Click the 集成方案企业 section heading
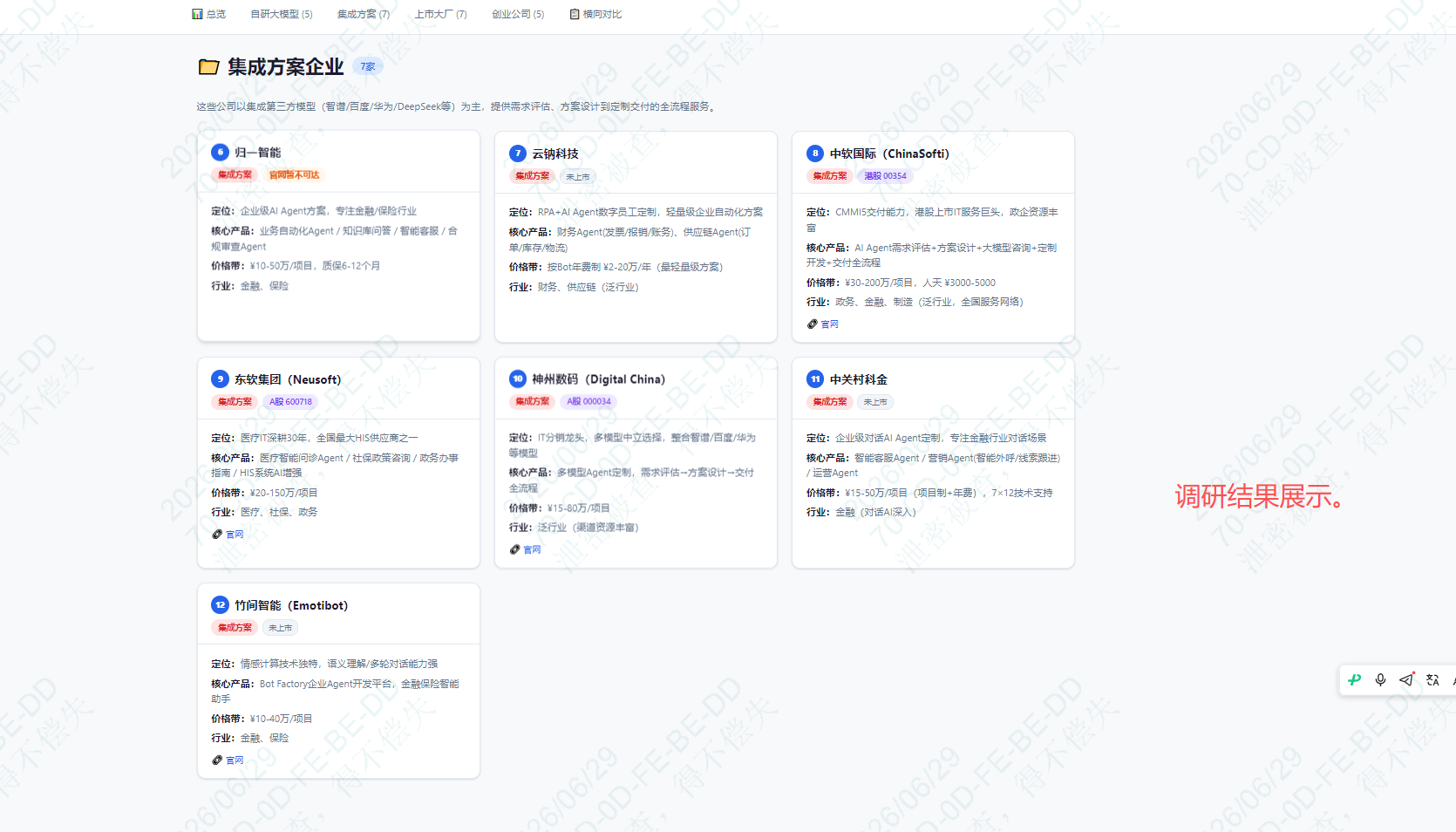 click(286, 67)
